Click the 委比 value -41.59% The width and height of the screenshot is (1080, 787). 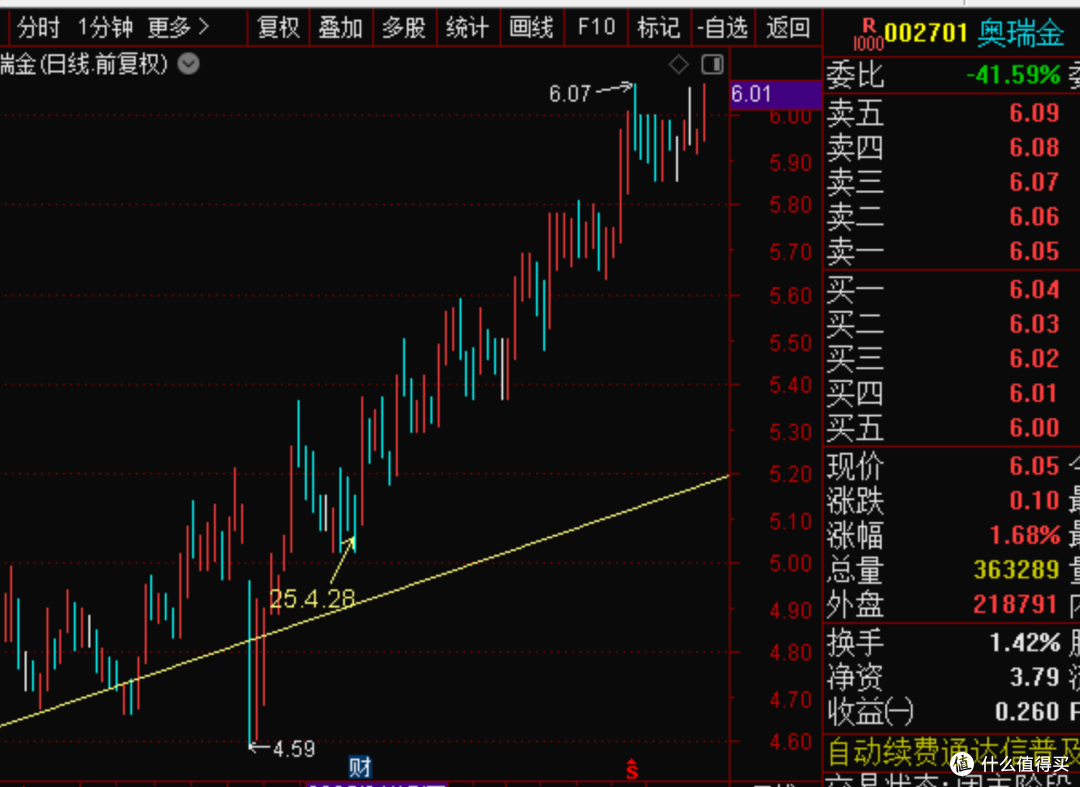(1013, 74)
